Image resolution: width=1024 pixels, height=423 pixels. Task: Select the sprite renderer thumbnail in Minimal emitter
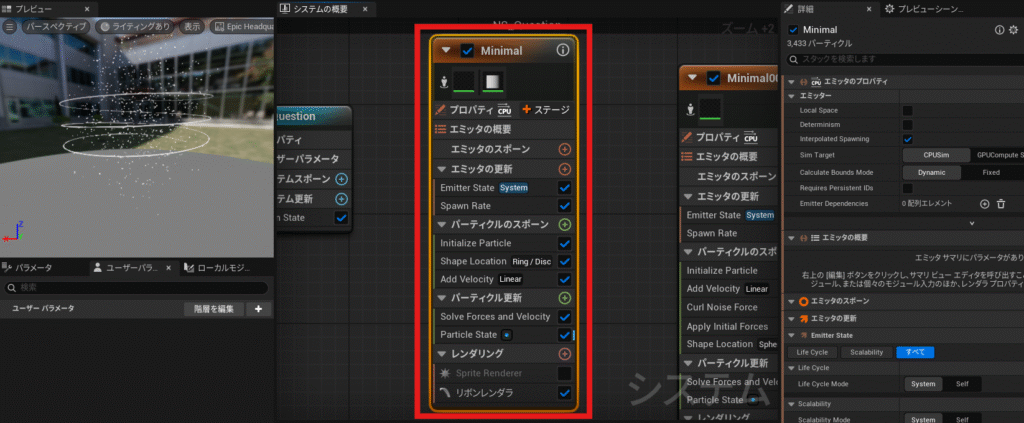coord(464,82)
